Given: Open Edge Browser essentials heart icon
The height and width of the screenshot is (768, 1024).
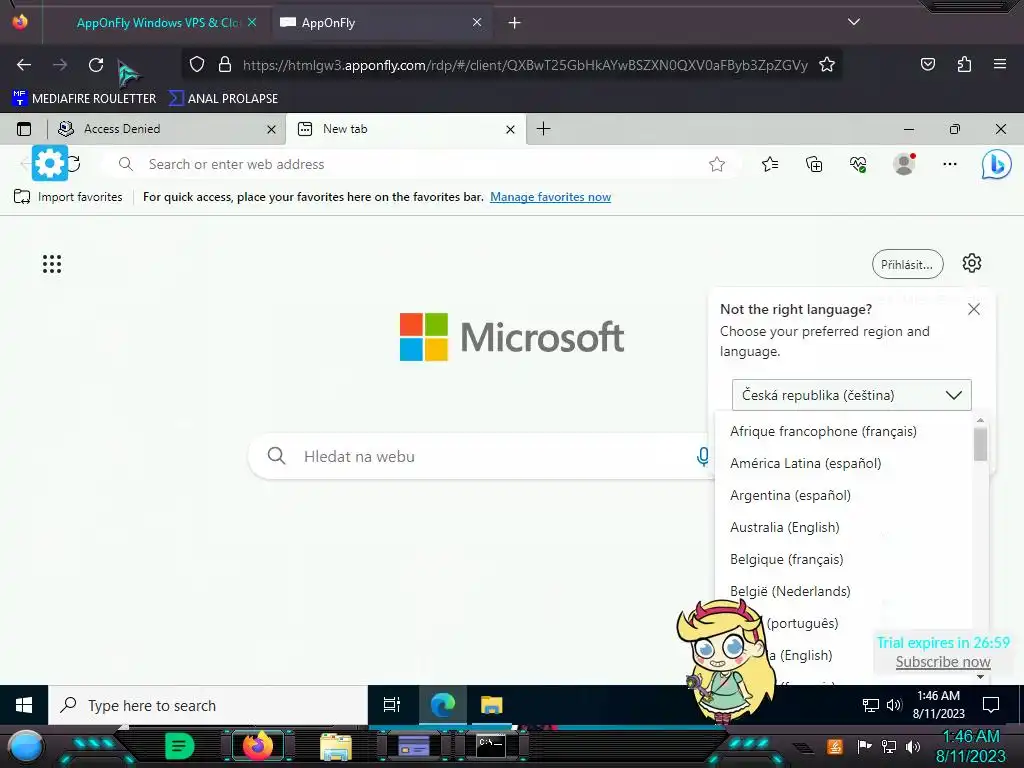Looking at the screenshot, I should [x=857, y=164].
